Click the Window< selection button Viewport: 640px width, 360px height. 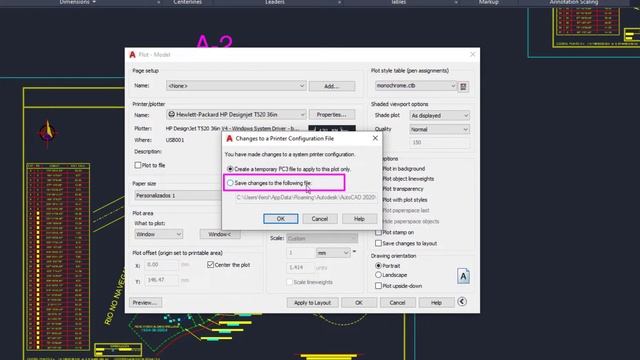click(x=220, y=234)
